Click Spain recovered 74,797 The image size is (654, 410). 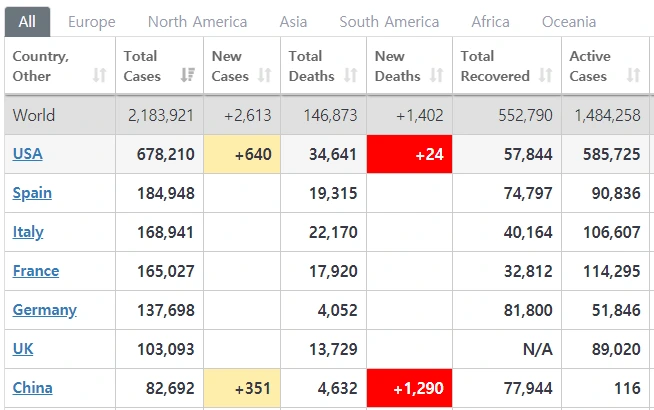528,194
